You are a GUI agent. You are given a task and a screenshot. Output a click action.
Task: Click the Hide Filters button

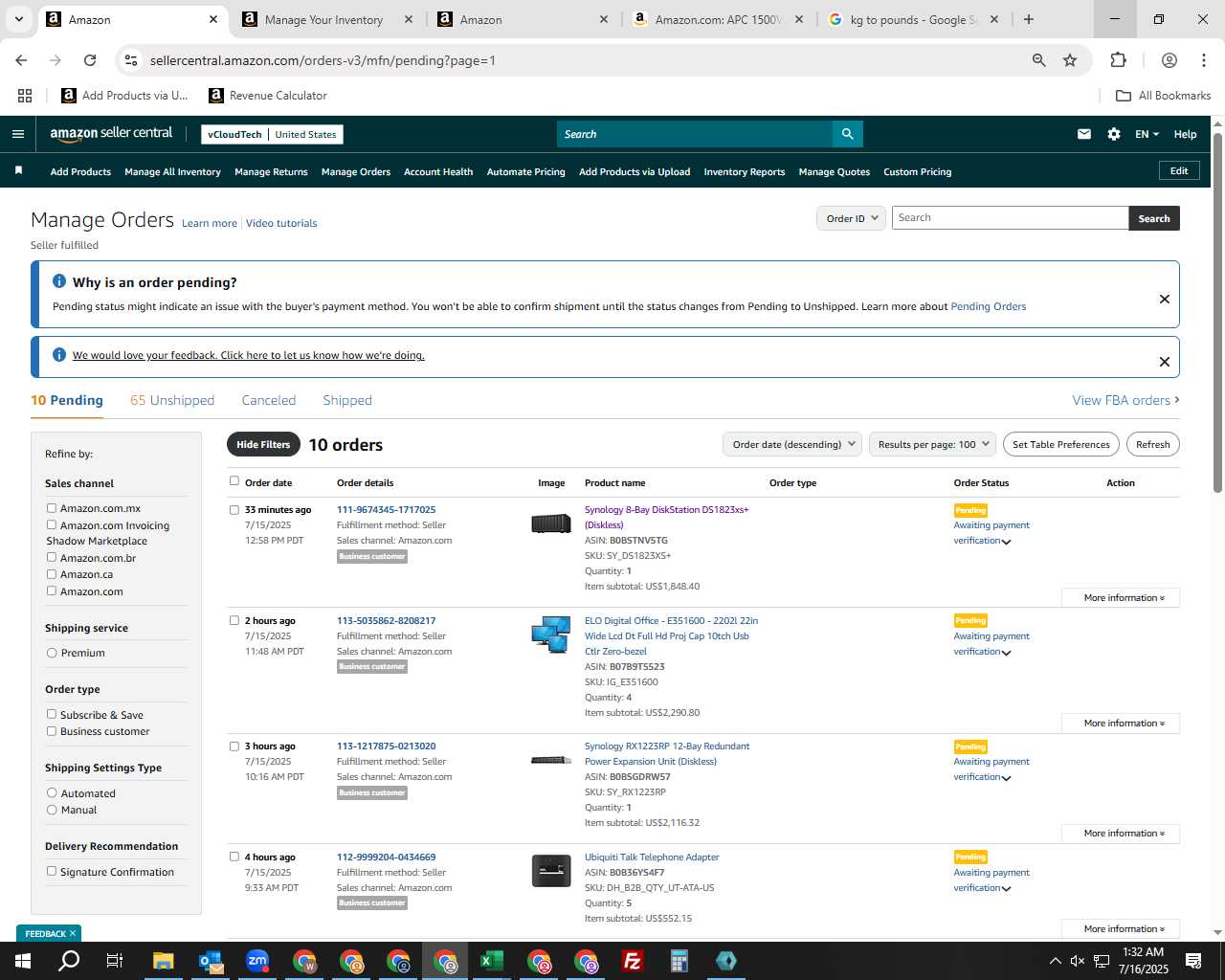click(x=263, y=444)
